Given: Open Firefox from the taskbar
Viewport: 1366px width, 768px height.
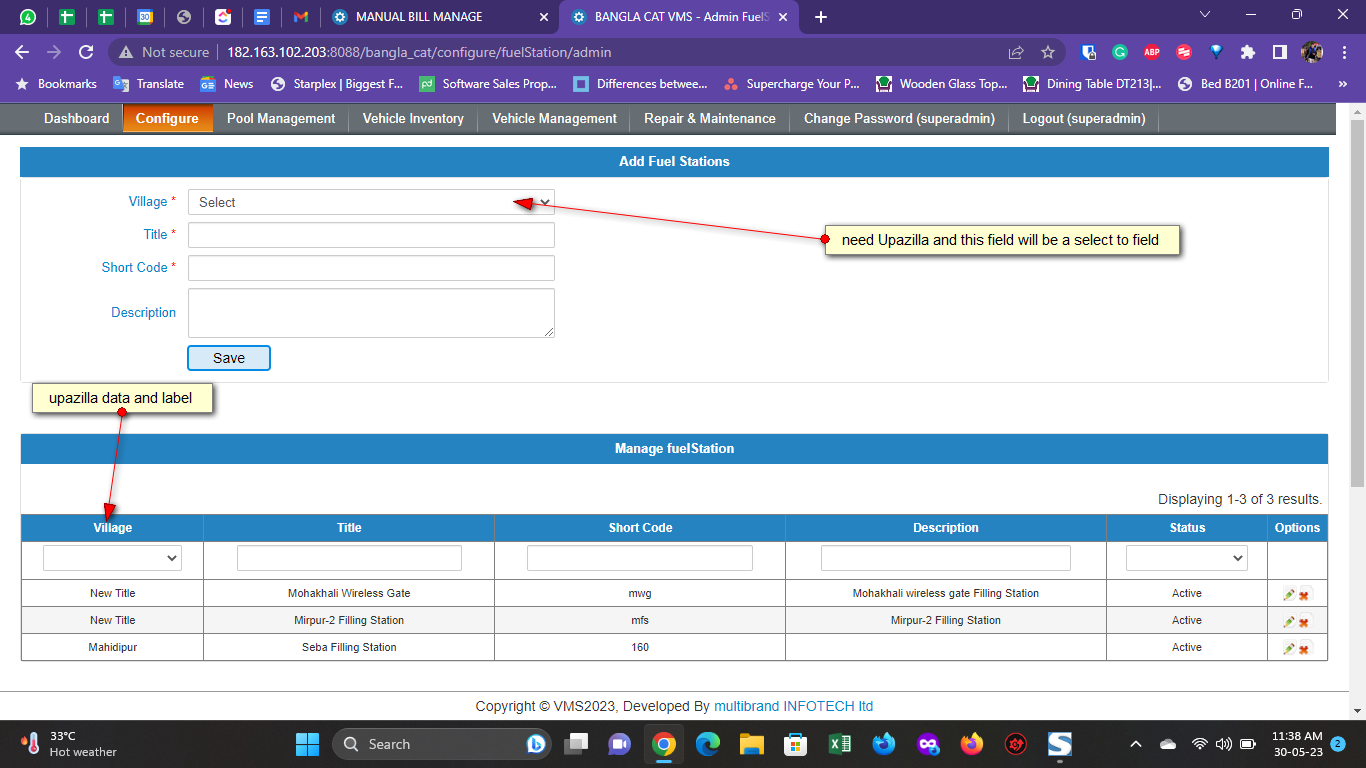Looking at the screenshot, I should 971,744.
